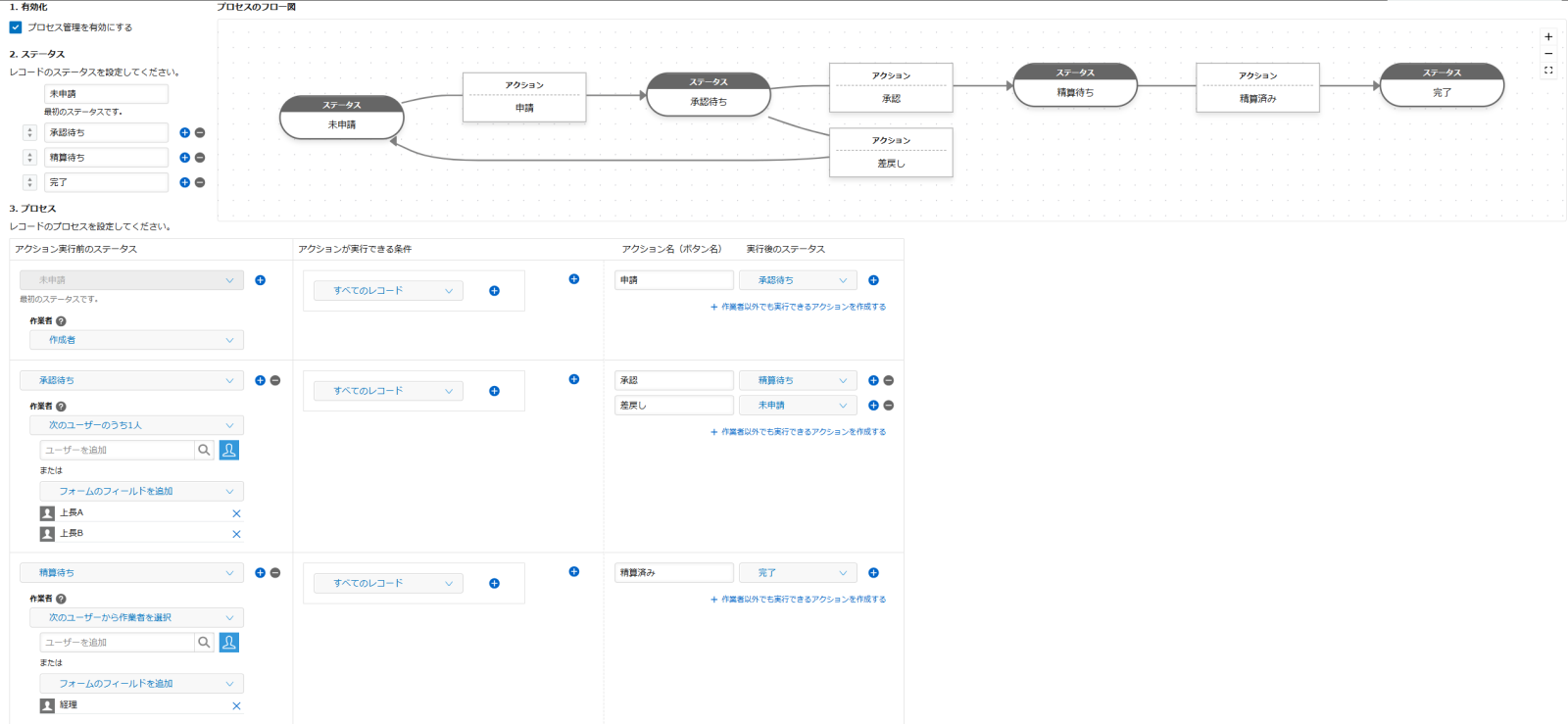
Task: Zoom out on the process flow diagram
Action: pos(1548,54)
